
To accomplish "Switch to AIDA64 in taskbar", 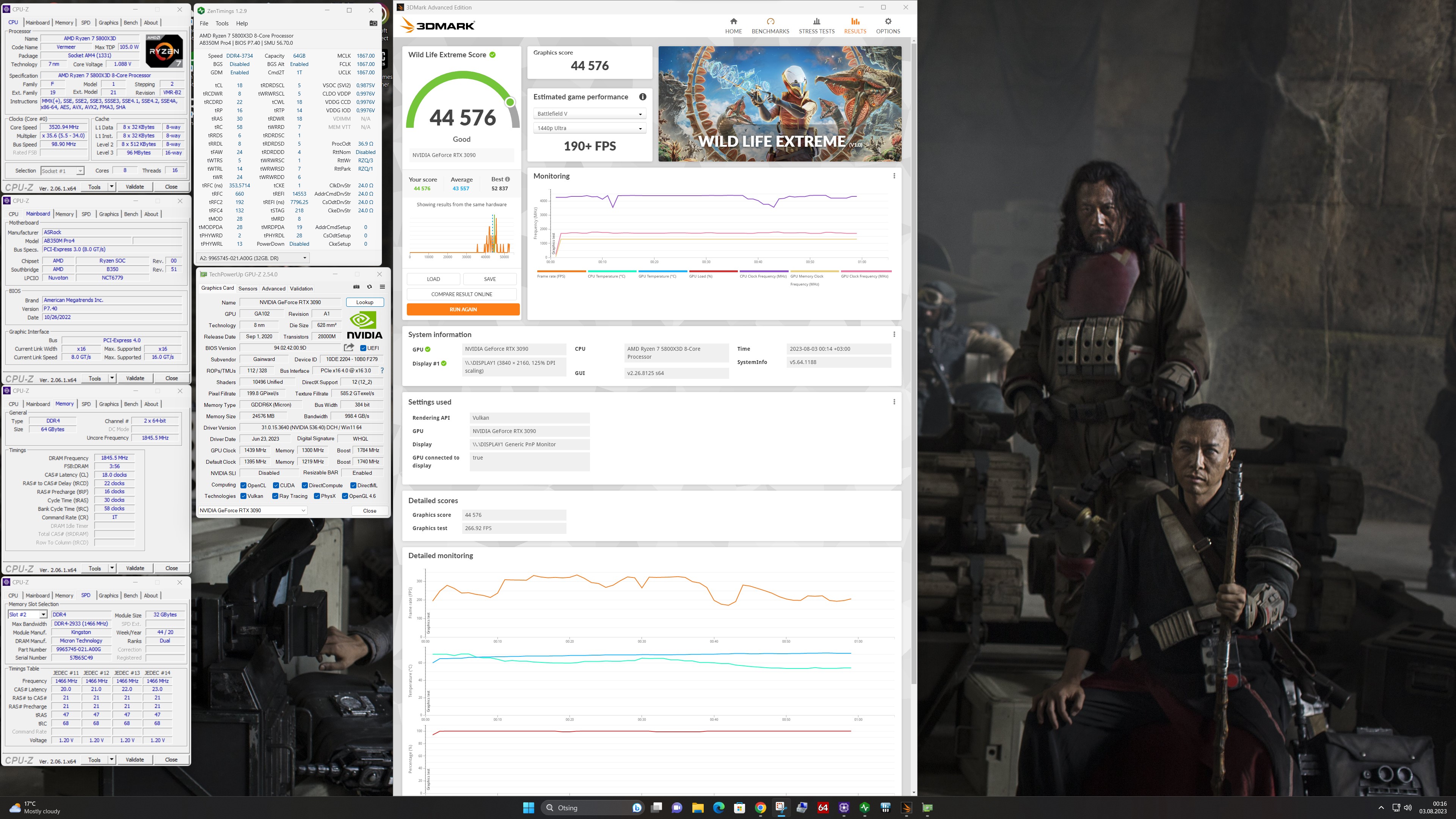I will coord(823,808).
